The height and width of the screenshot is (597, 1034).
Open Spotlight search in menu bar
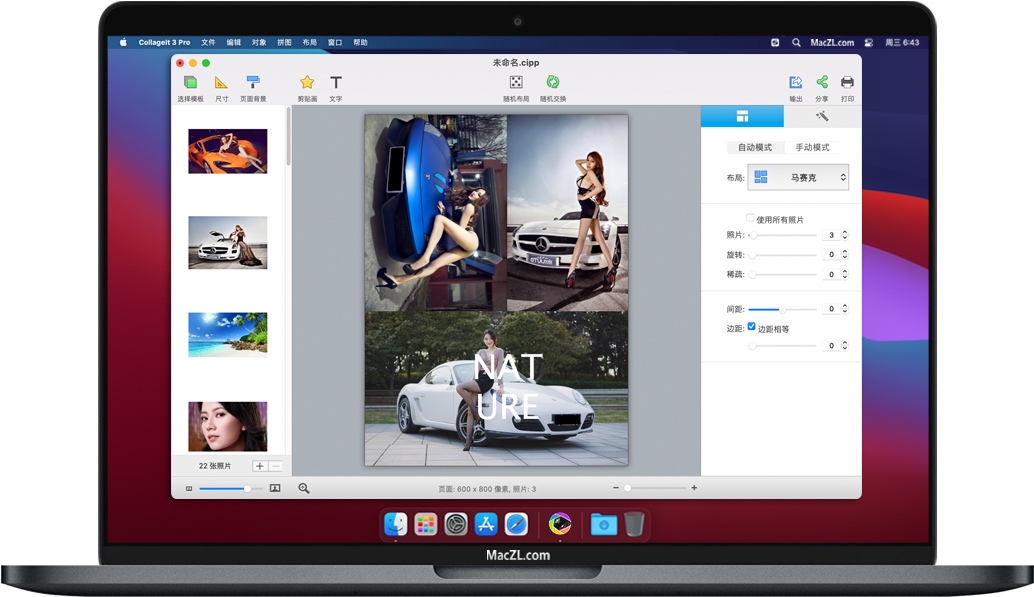[796, 42]
